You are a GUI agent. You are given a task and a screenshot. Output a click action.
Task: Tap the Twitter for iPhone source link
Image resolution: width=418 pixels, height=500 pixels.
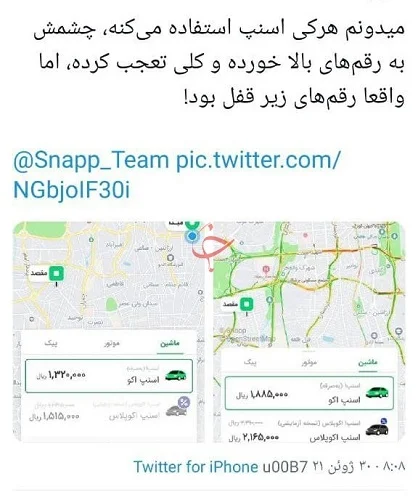click(196, 466)
